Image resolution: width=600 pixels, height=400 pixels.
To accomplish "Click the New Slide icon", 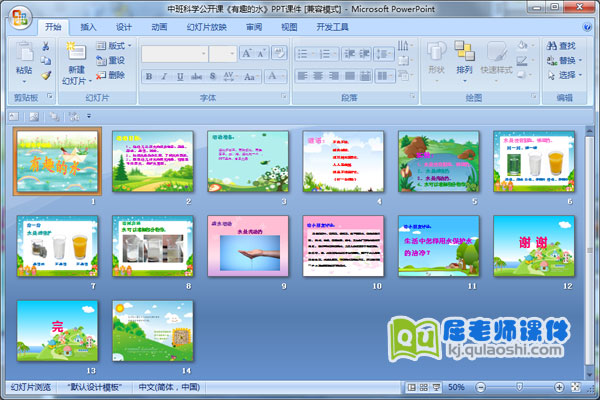I will tap(76, 51).
